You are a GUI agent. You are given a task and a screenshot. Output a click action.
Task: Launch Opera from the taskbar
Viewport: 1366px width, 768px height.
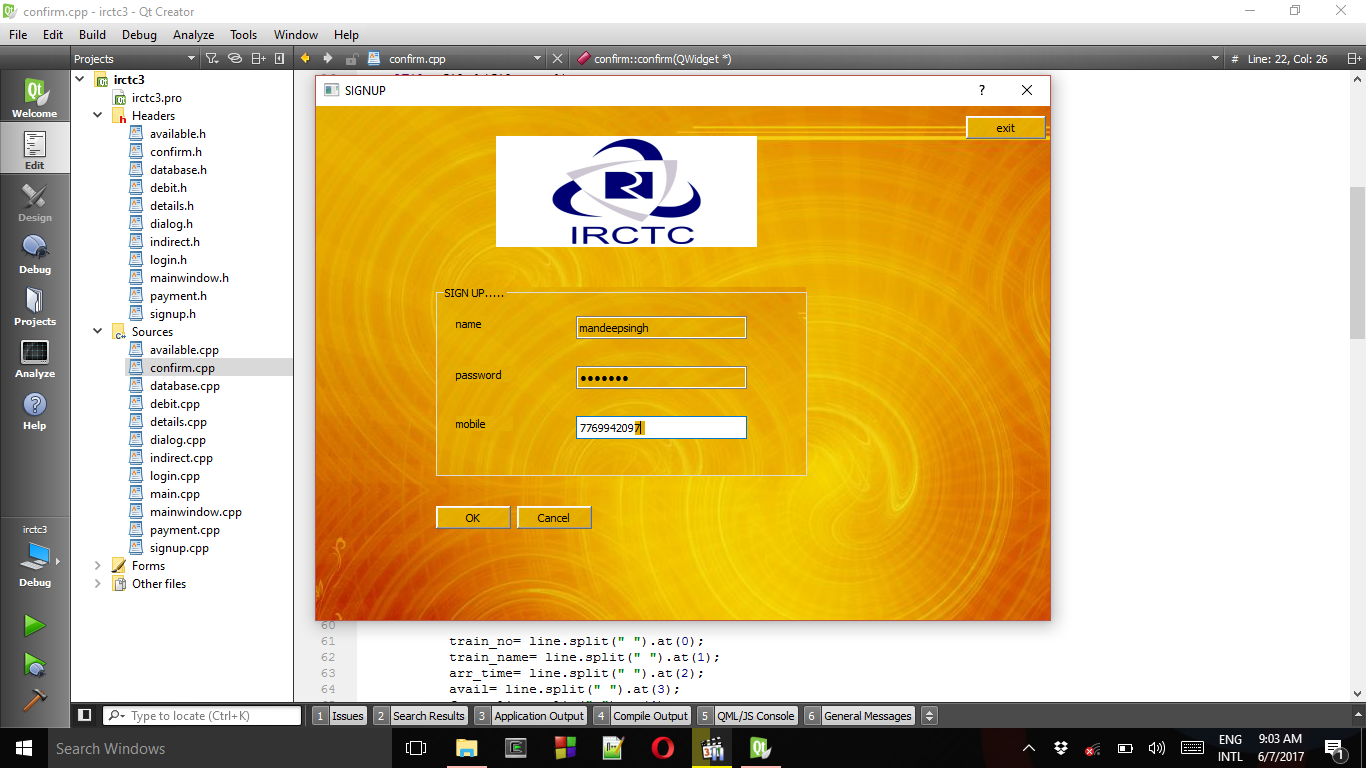coord(663,748)
